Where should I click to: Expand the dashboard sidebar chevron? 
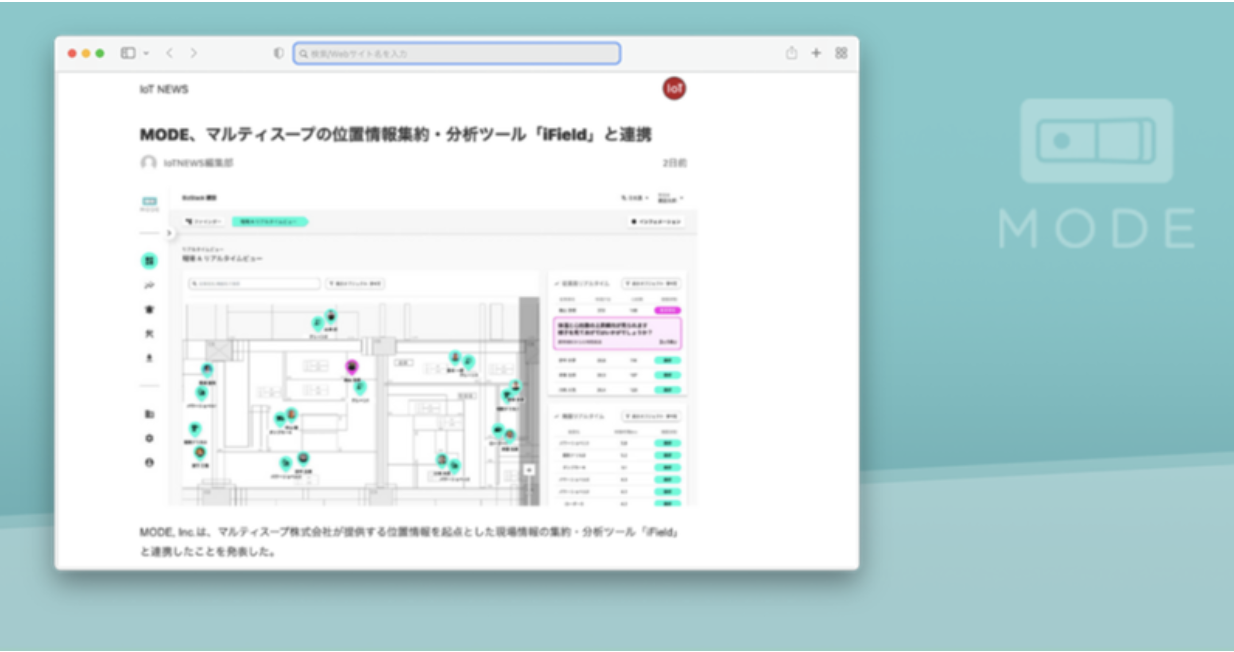pyautogui.click(x=169, y=233)
